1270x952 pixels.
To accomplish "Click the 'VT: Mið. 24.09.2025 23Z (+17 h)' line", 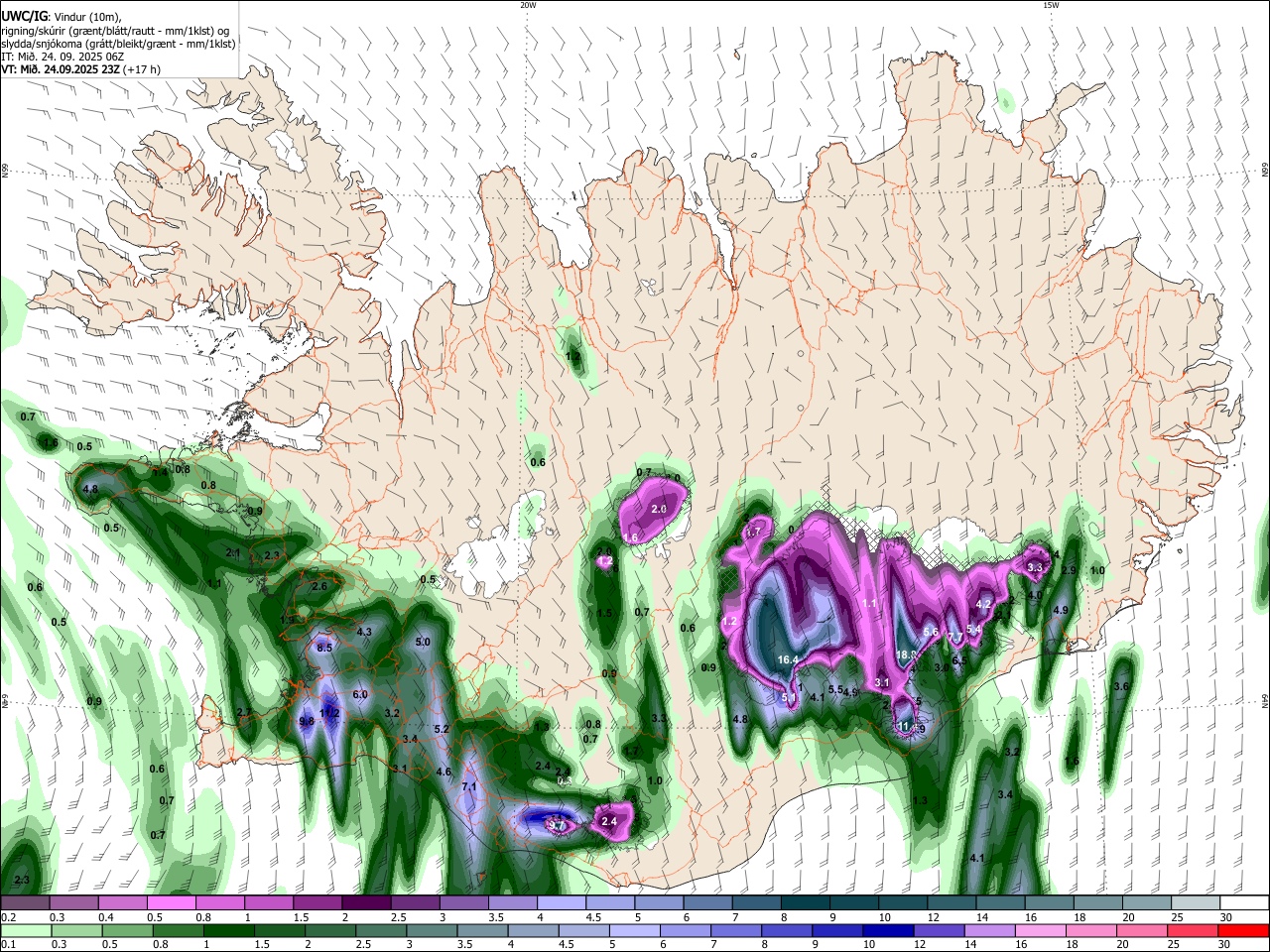I will pos(80,69).
